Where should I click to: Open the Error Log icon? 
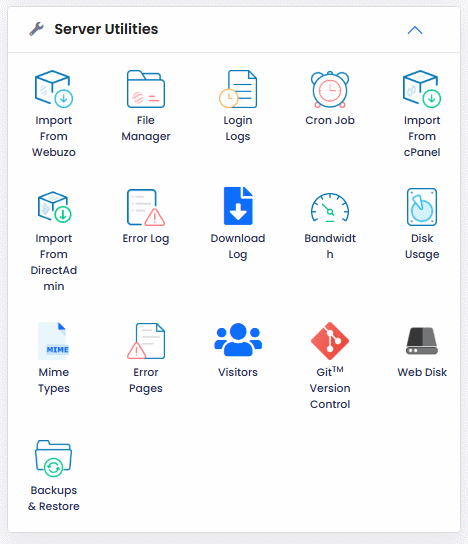[x=146, y=207]
